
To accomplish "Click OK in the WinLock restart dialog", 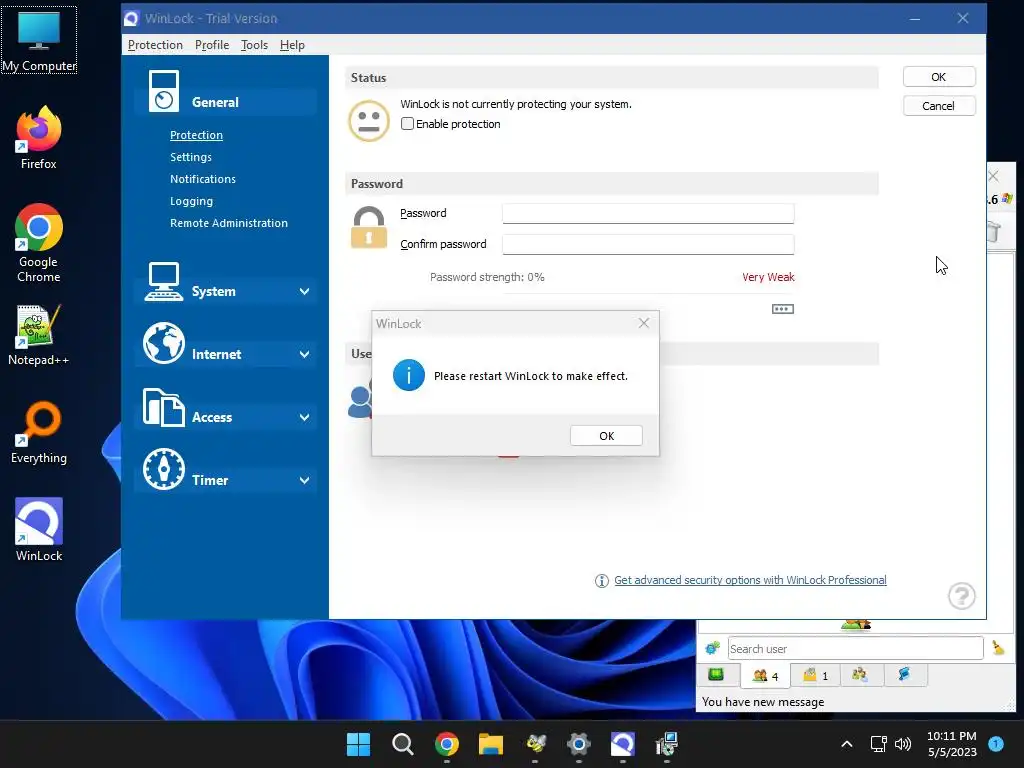I will point(606,436).
